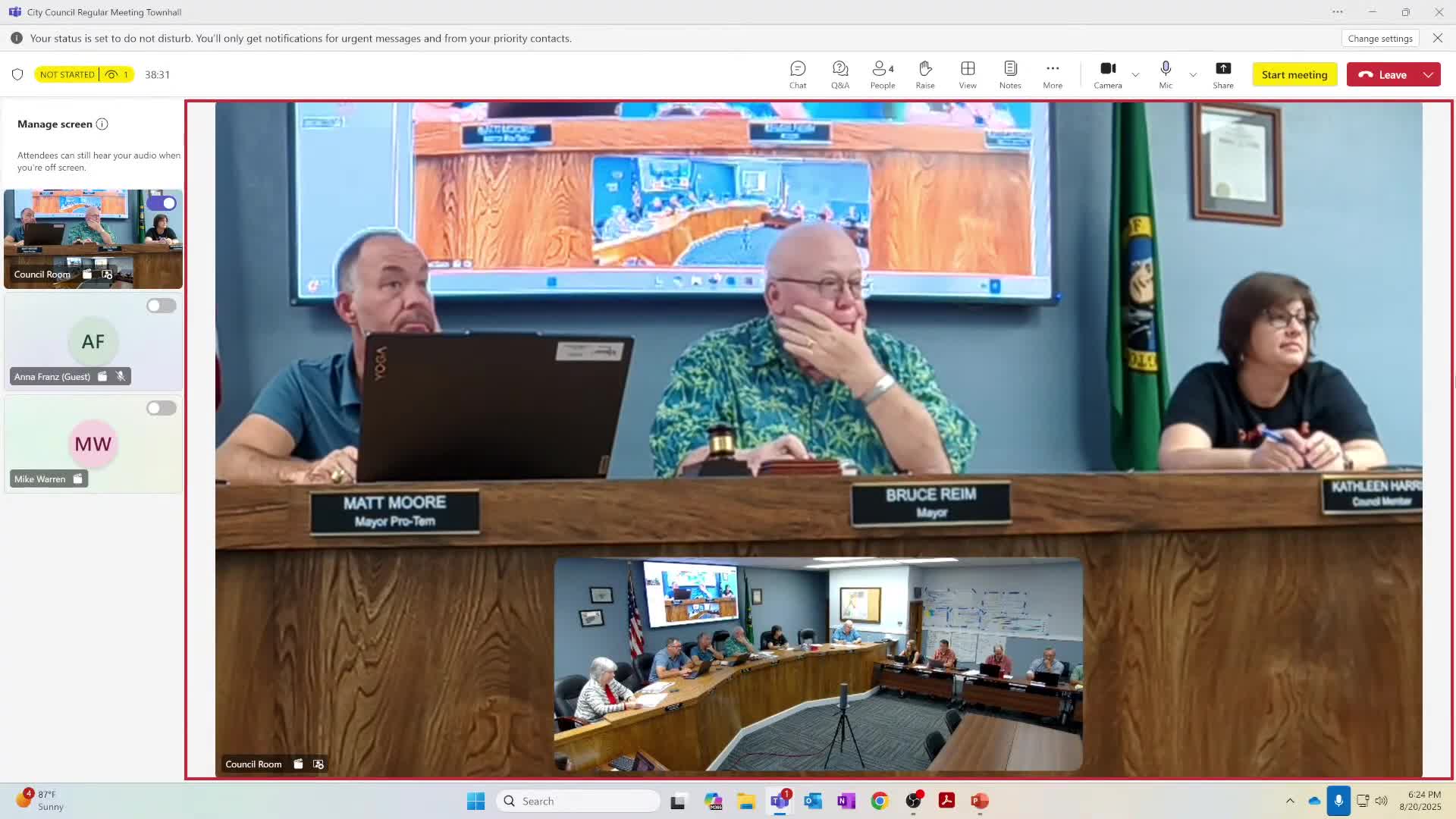Show the People list

point(883,74)
